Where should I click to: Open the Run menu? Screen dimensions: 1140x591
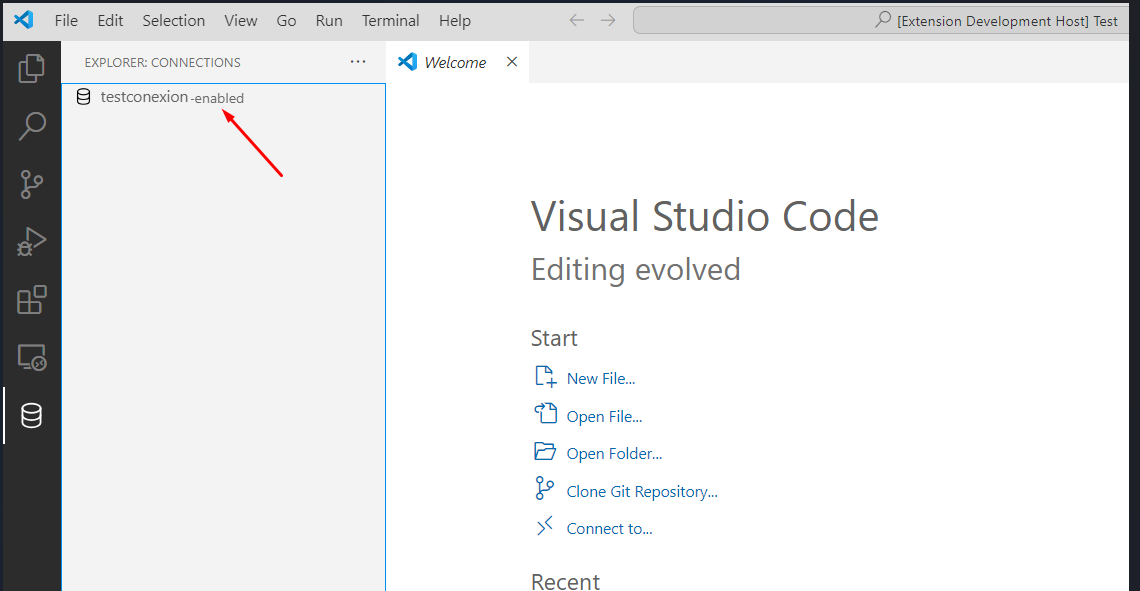(329, 20)
